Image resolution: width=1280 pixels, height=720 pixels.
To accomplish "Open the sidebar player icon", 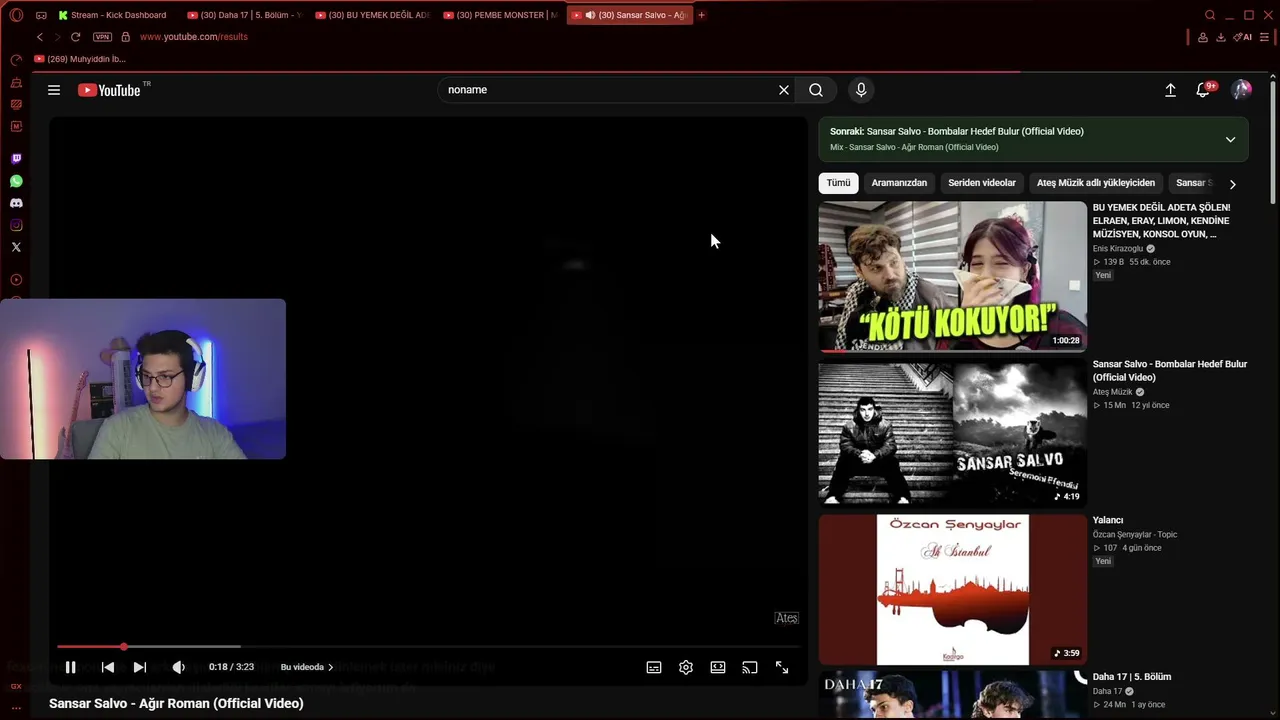I will click(x=16, y=280).
